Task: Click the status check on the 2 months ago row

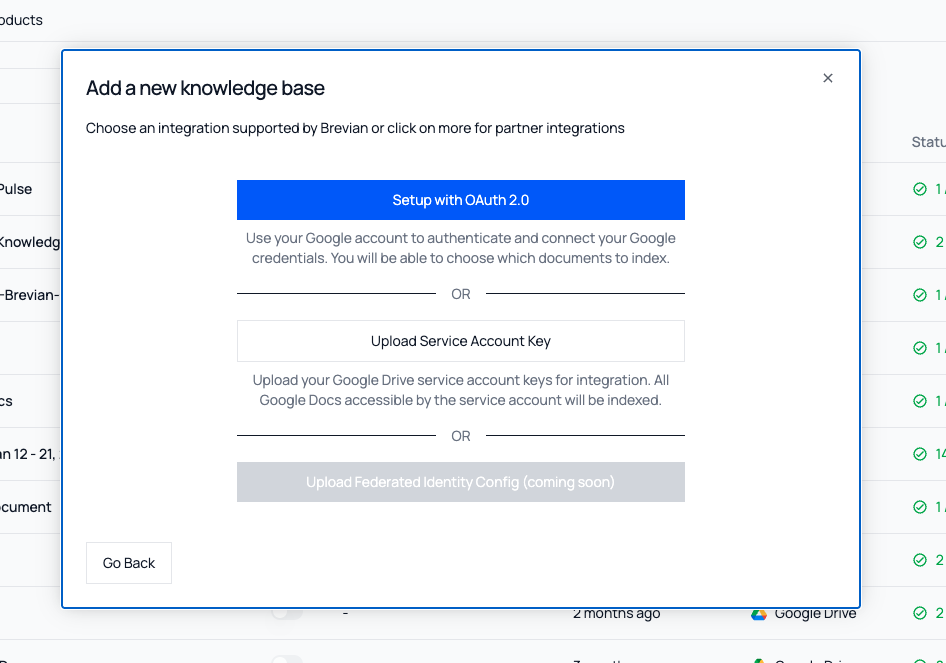Action: (x=920, y=613)
